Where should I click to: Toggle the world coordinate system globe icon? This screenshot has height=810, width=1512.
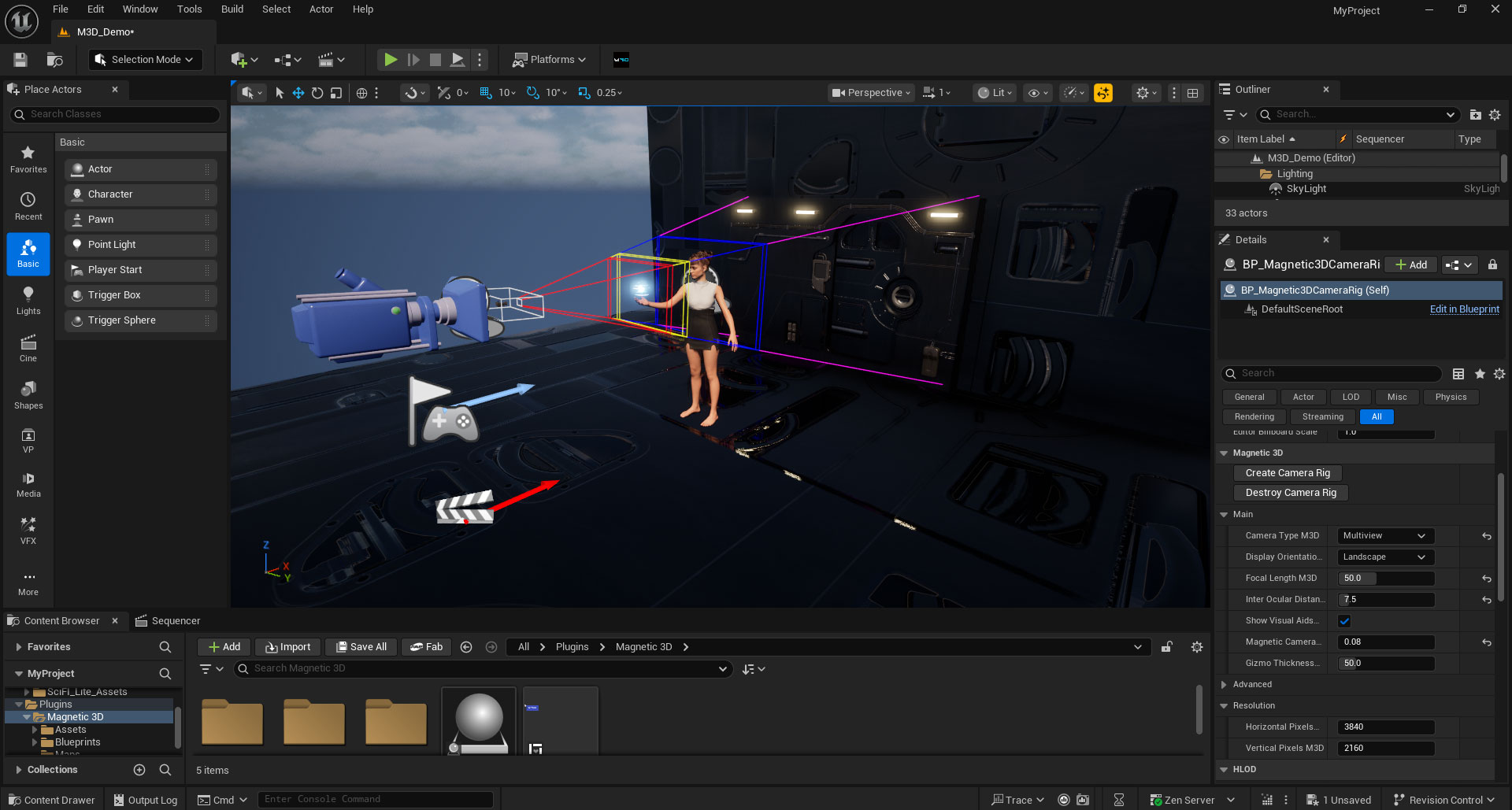[361, 93]
